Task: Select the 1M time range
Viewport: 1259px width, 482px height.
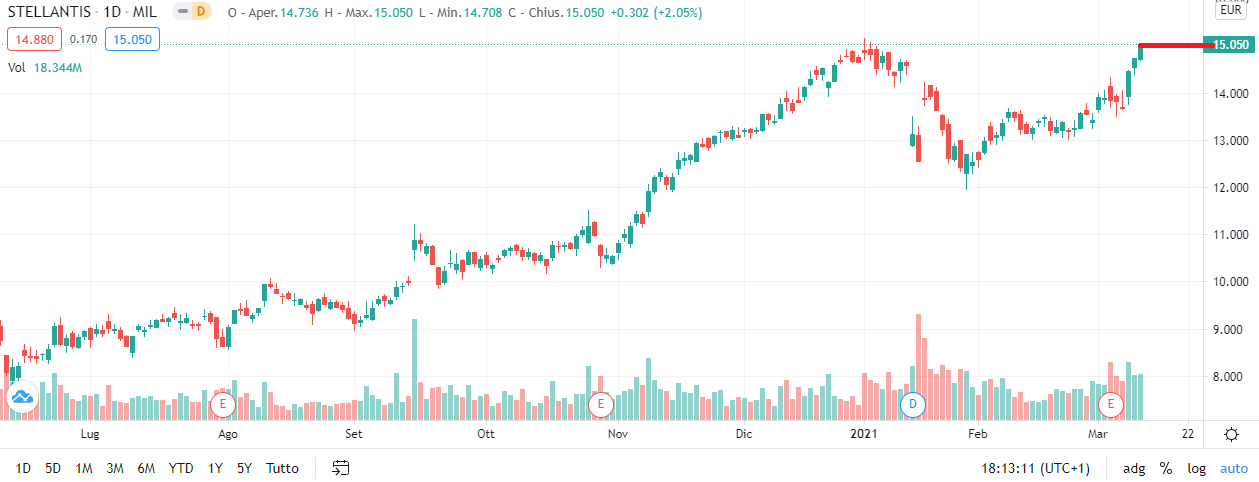Action: pos(84,468)
